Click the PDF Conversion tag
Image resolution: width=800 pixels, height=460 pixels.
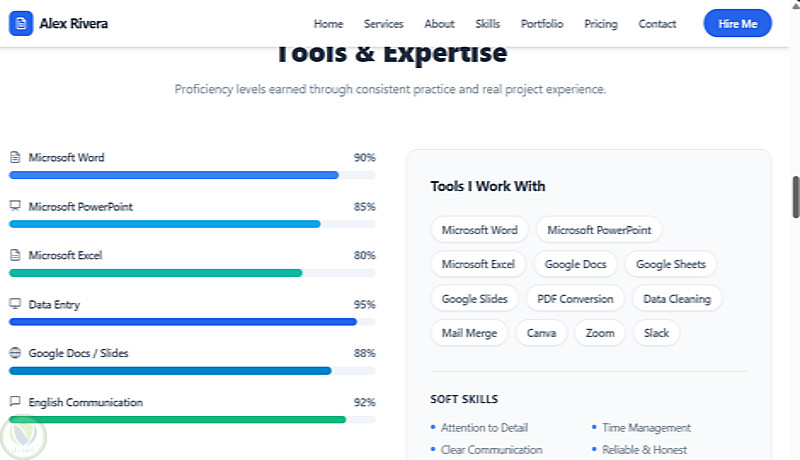pyautogui.click(x=574, y=298)
